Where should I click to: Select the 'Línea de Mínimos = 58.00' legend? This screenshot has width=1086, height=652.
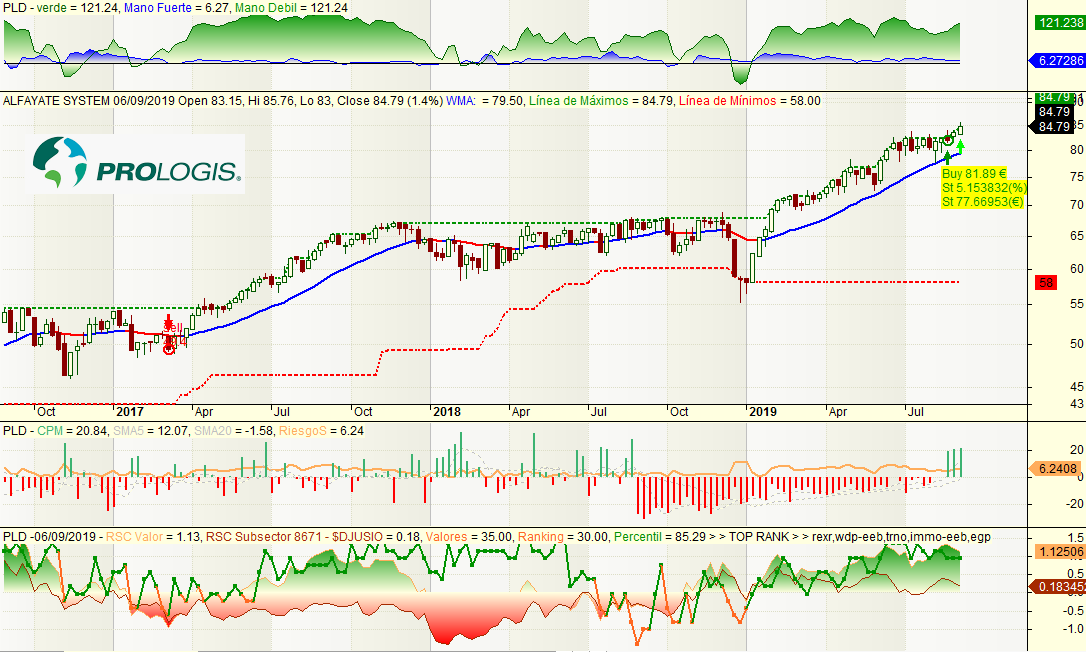coord(749,101)
